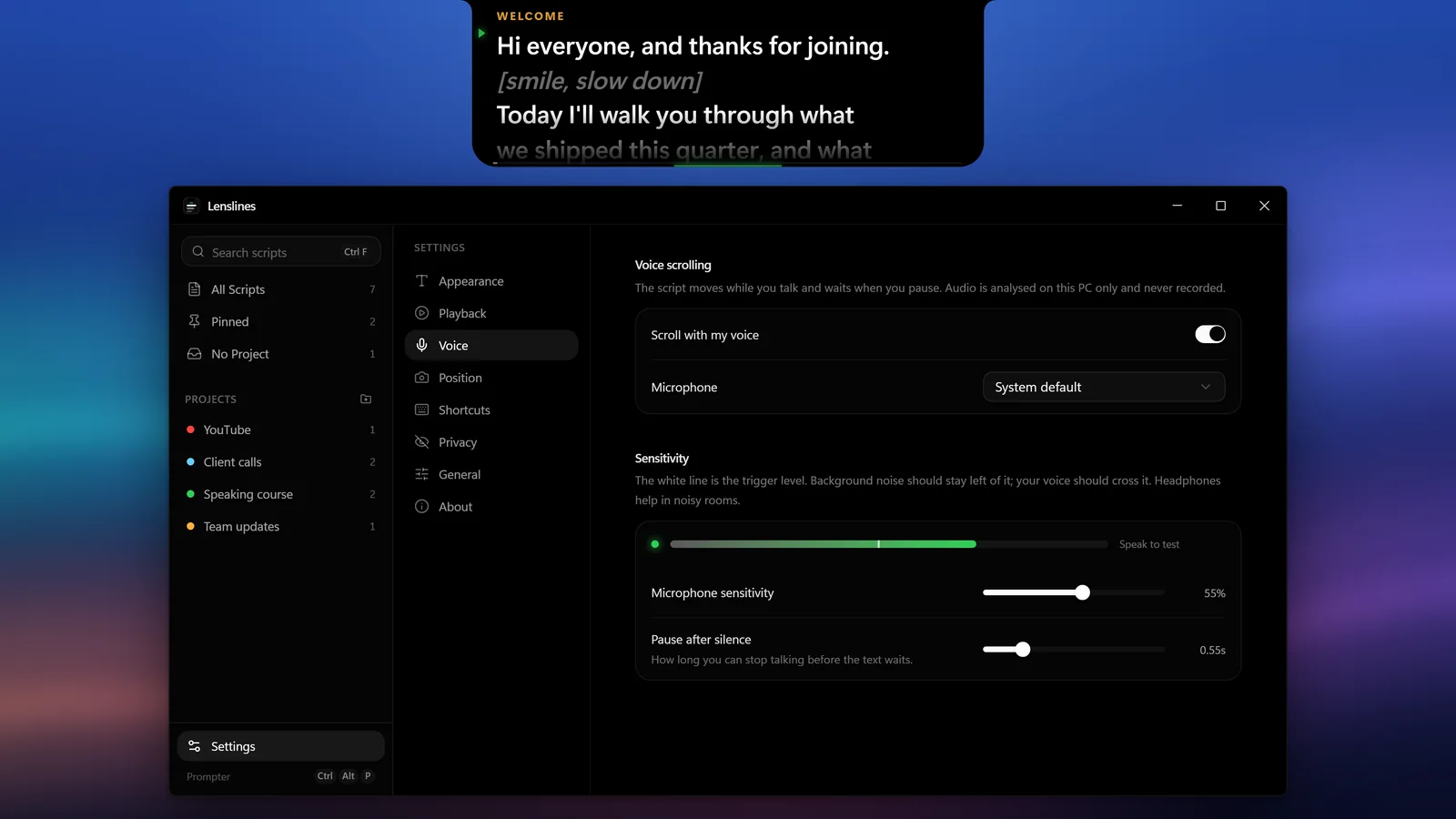Click the "Sensitivity" section heading

coord(662,458)
